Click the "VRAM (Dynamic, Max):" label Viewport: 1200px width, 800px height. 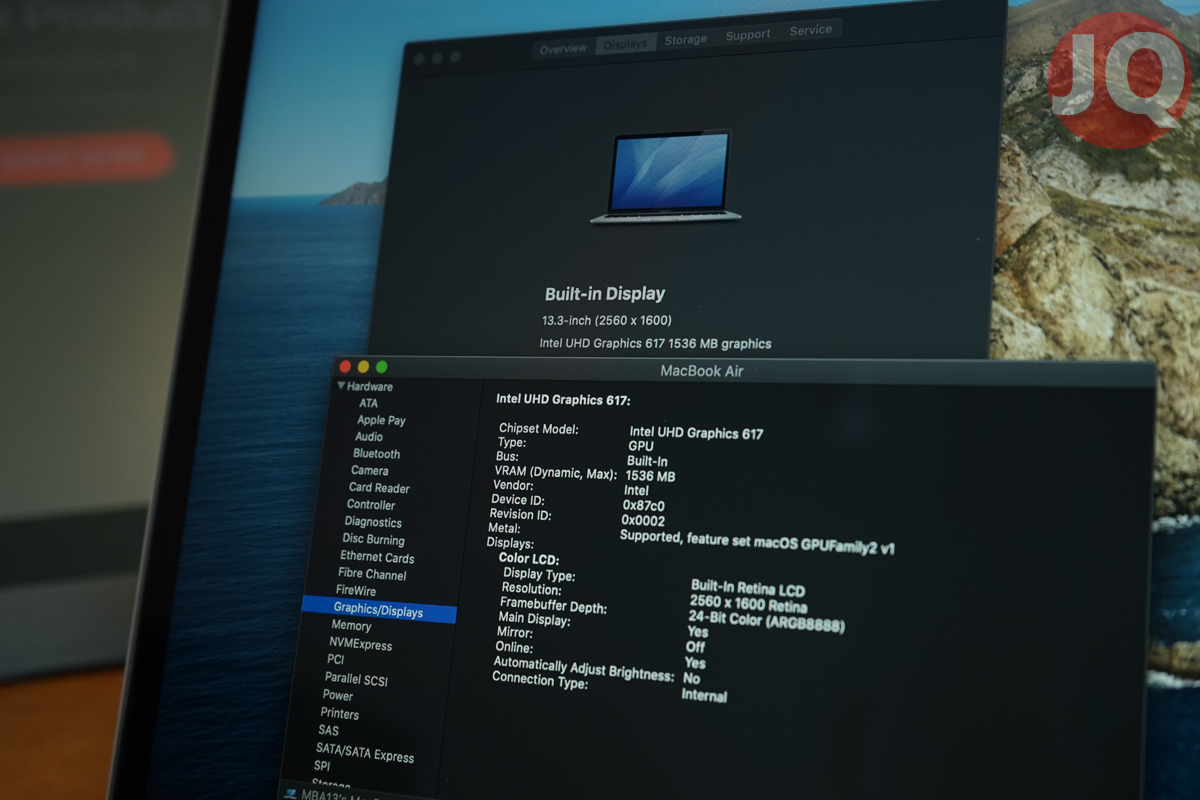click(556, 472)
